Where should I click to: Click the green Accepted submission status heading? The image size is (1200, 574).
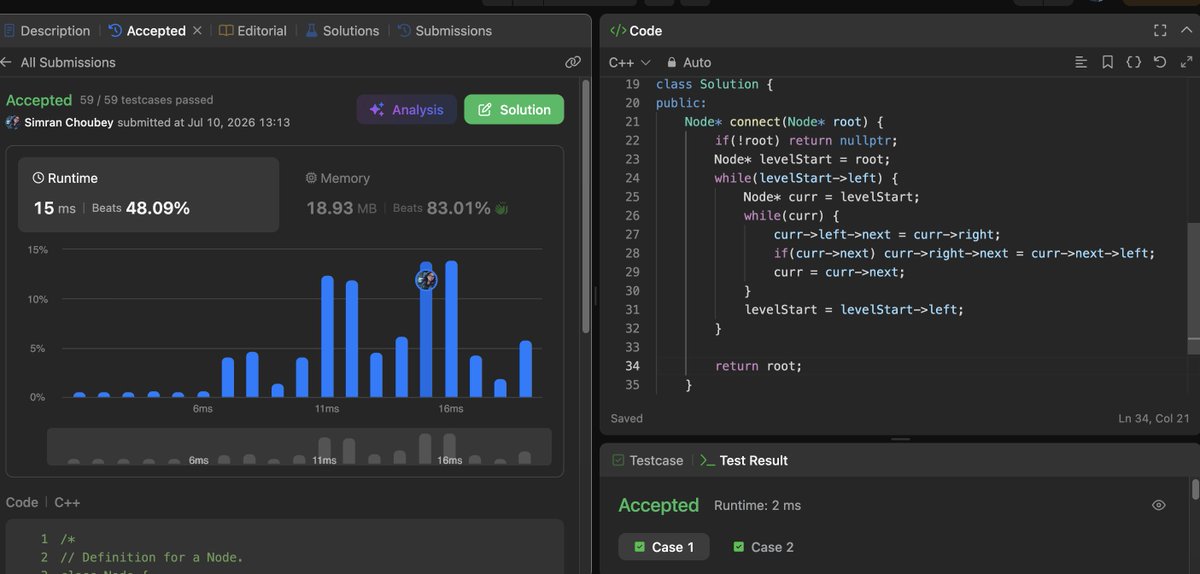[x=39, y=100]
